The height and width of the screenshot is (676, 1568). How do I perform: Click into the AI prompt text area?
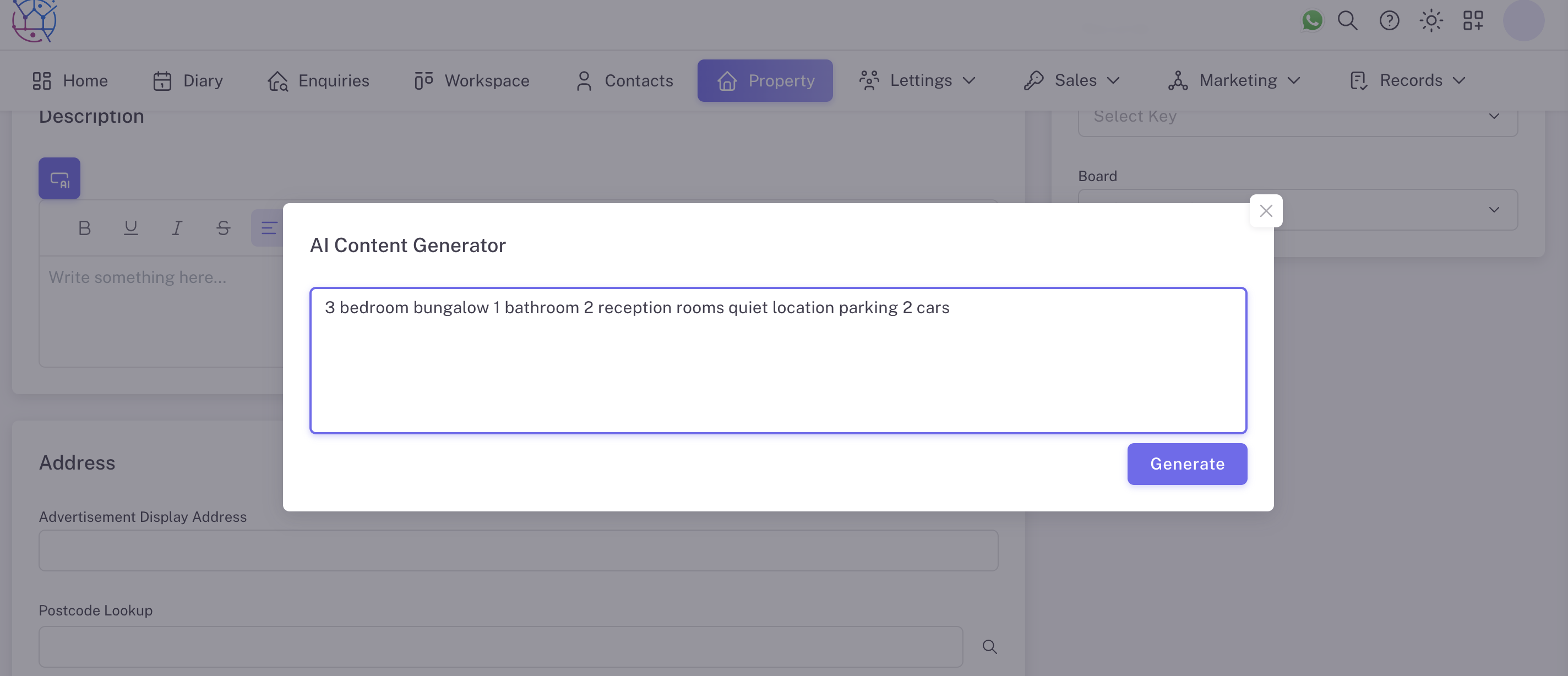point(777,360)
